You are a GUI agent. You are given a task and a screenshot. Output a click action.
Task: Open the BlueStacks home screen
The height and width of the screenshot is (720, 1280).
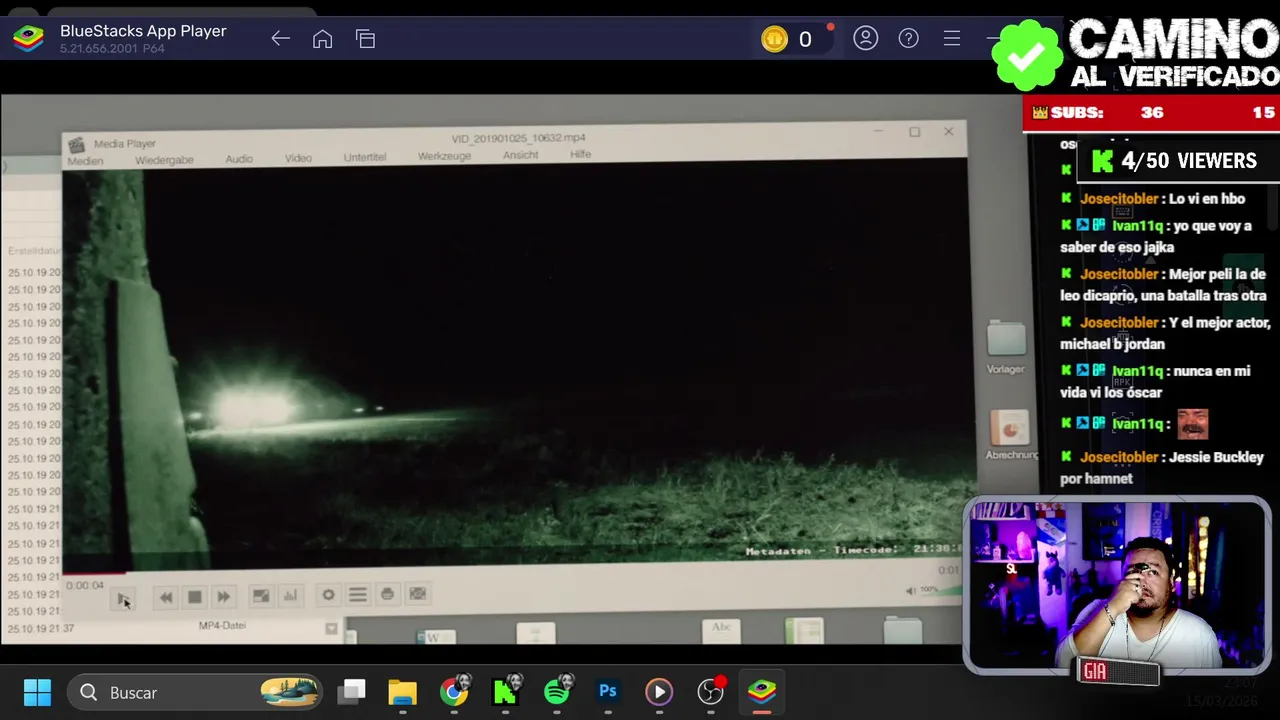coord(322,39)
